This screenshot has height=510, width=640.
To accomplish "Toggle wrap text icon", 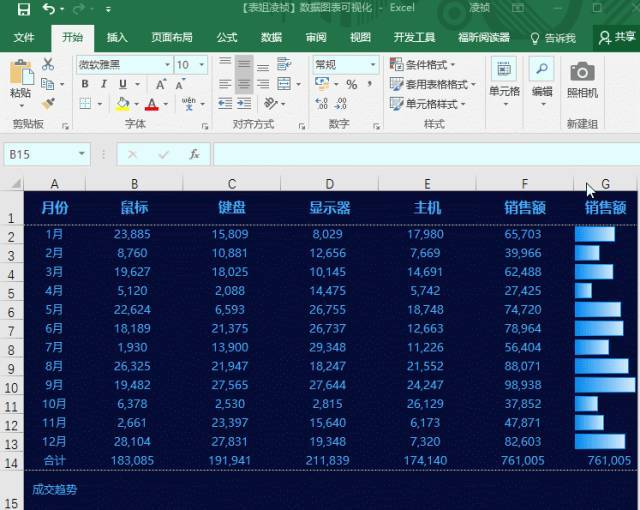I will (x=284, y=64).
